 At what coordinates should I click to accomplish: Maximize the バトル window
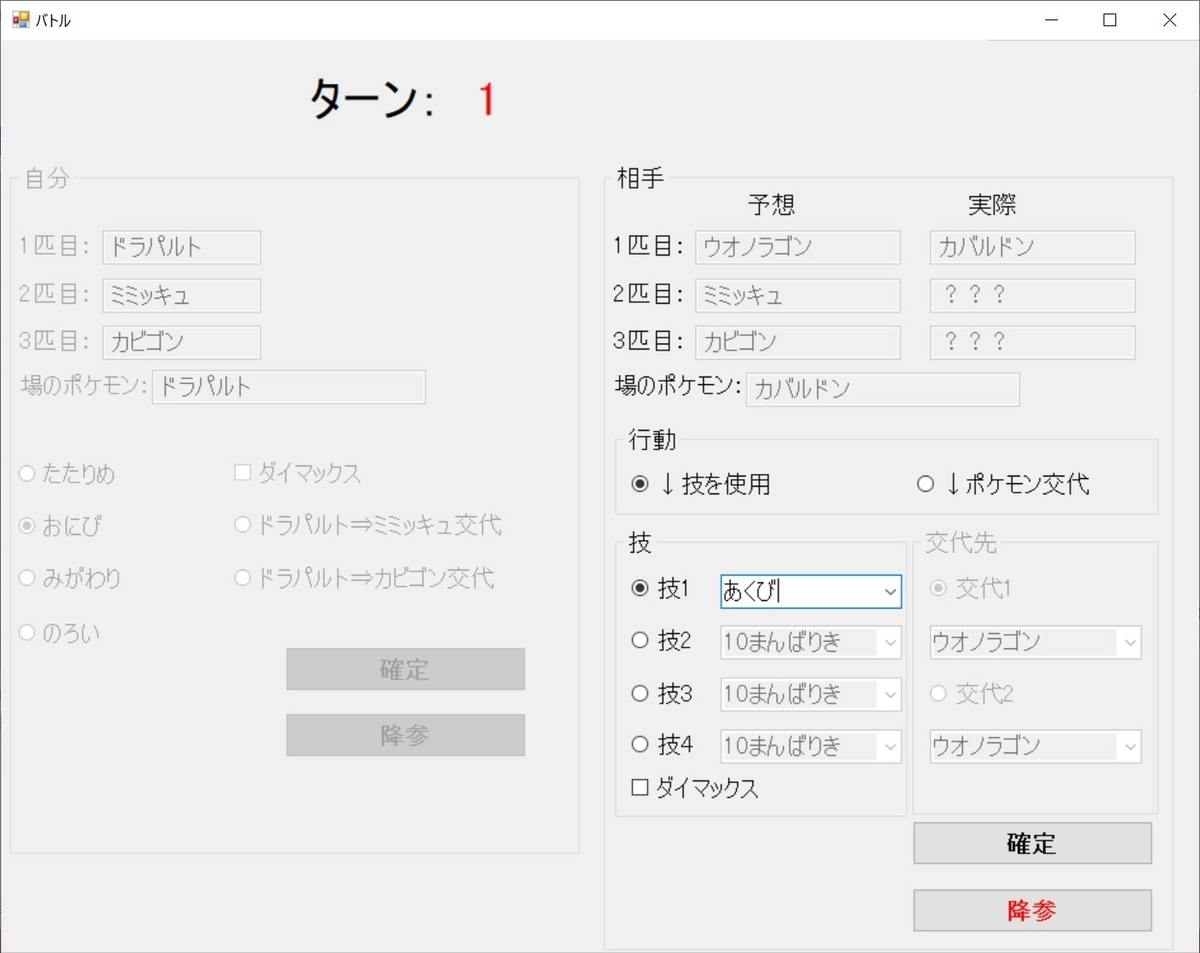pyautogui.click(x=1110, y=20)
